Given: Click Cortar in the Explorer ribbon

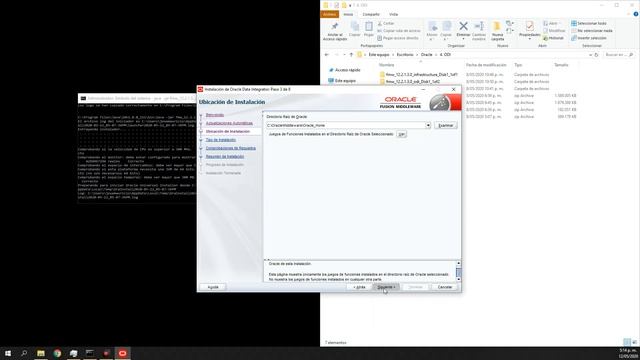Looking at the screenshot, I should (386, 24).
